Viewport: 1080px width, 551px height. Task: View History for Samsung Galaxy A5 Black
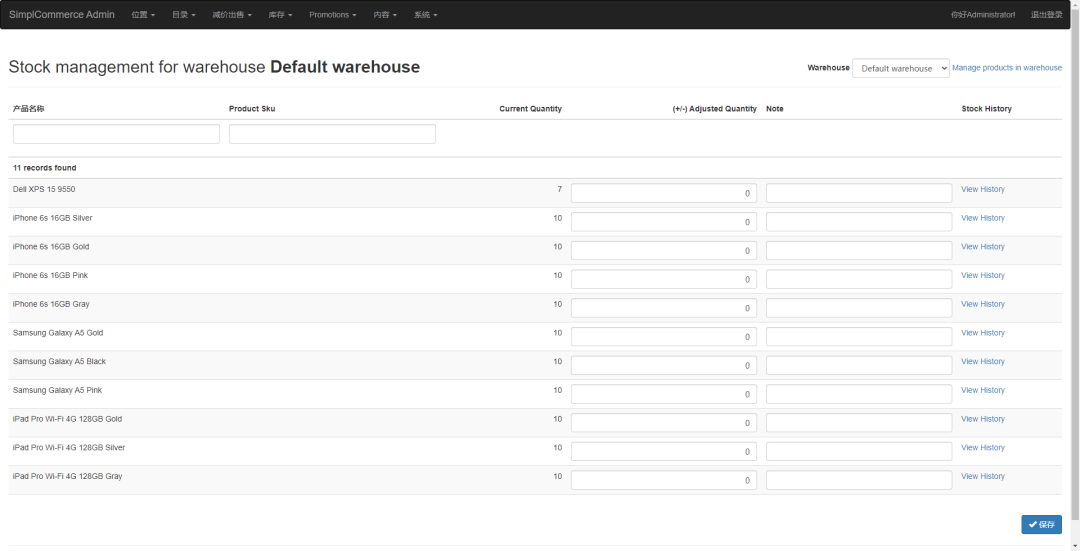[983, 362]
